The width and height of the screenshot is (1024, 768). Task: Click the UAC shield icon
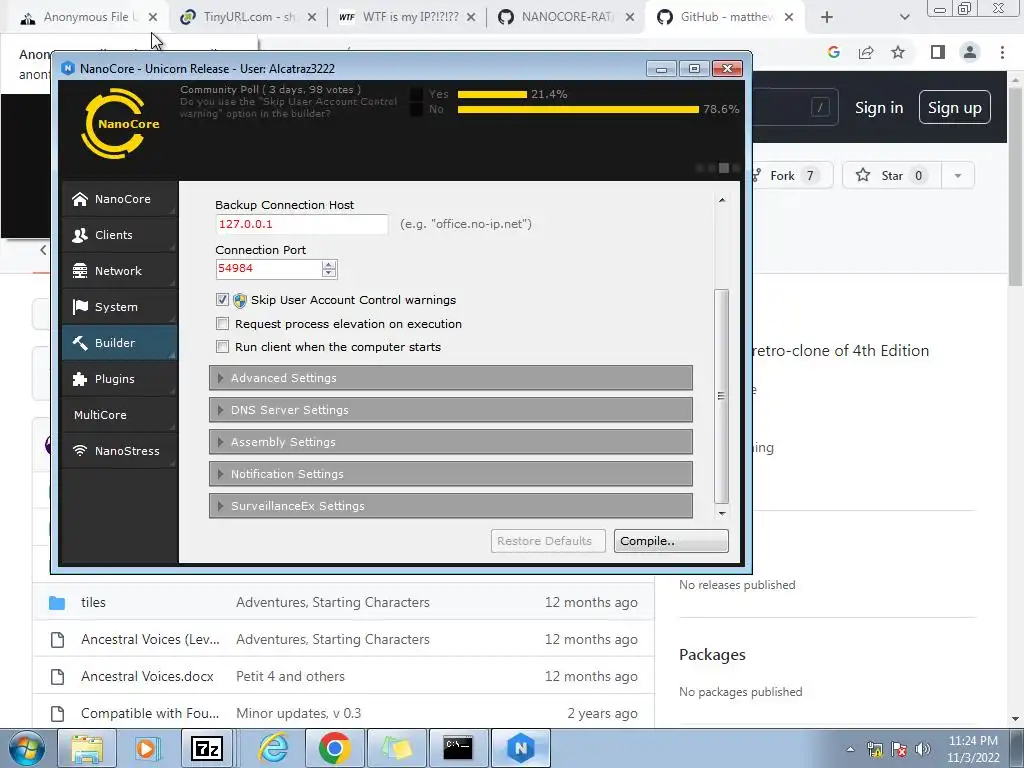coord(240,300)
